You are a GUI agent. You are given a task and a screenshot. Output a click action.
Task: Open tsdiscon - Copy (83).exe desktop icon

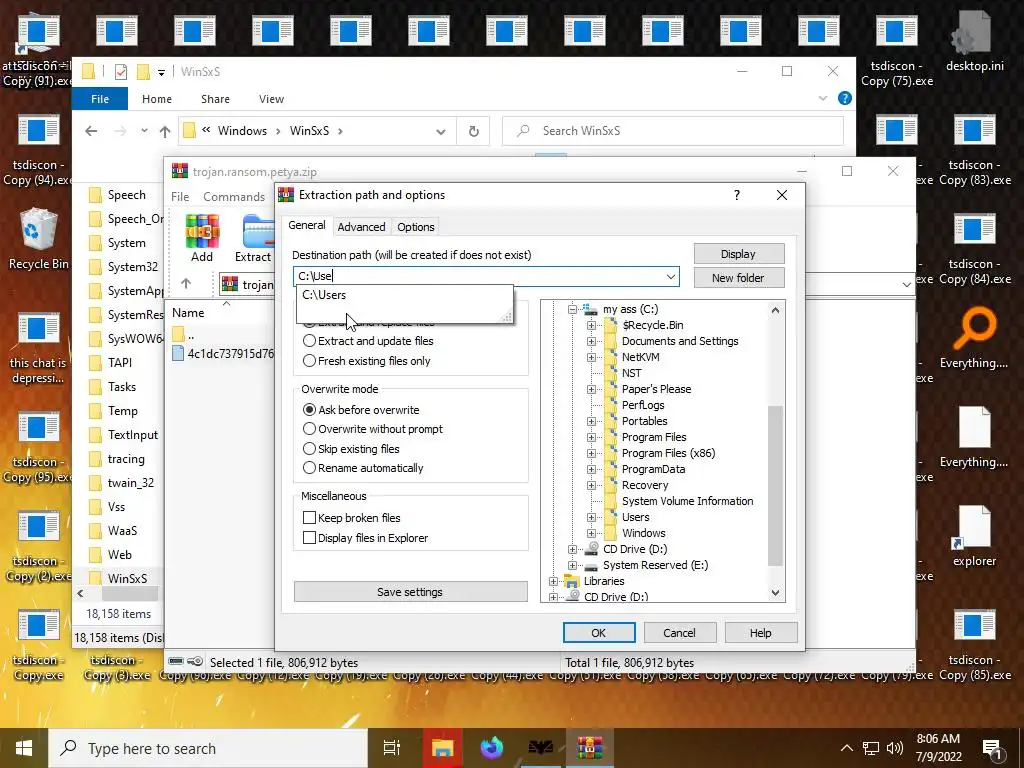tap(975, 151)
